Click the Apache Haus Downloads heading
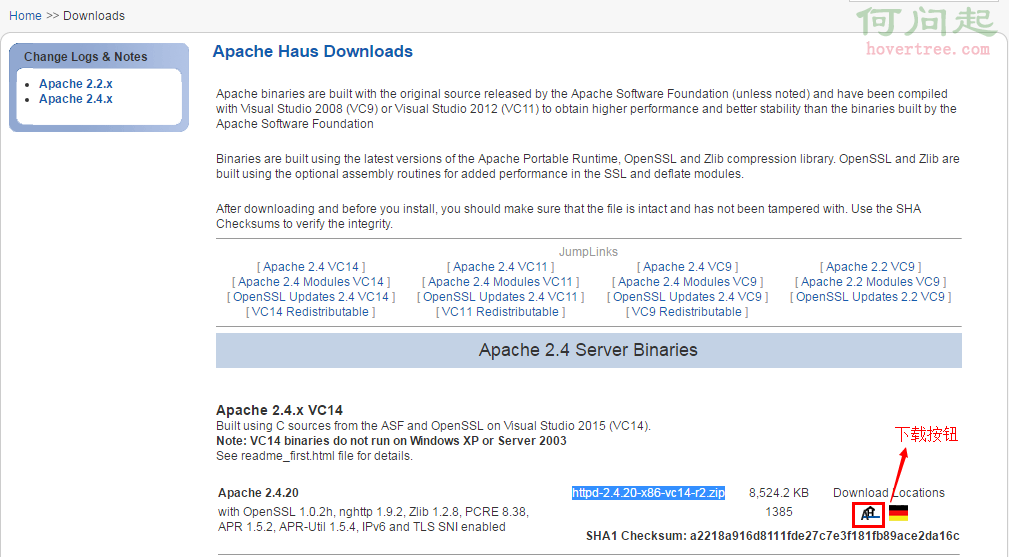Image resolution: width=1009 pixels, height=557 pixels. tap(313, 51)
